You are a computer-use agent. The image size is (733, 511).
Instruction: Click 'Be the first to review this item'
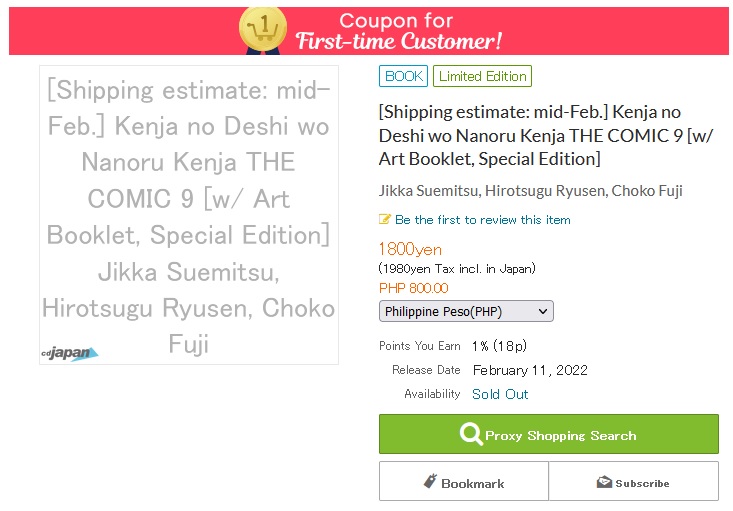pos(482,219)
